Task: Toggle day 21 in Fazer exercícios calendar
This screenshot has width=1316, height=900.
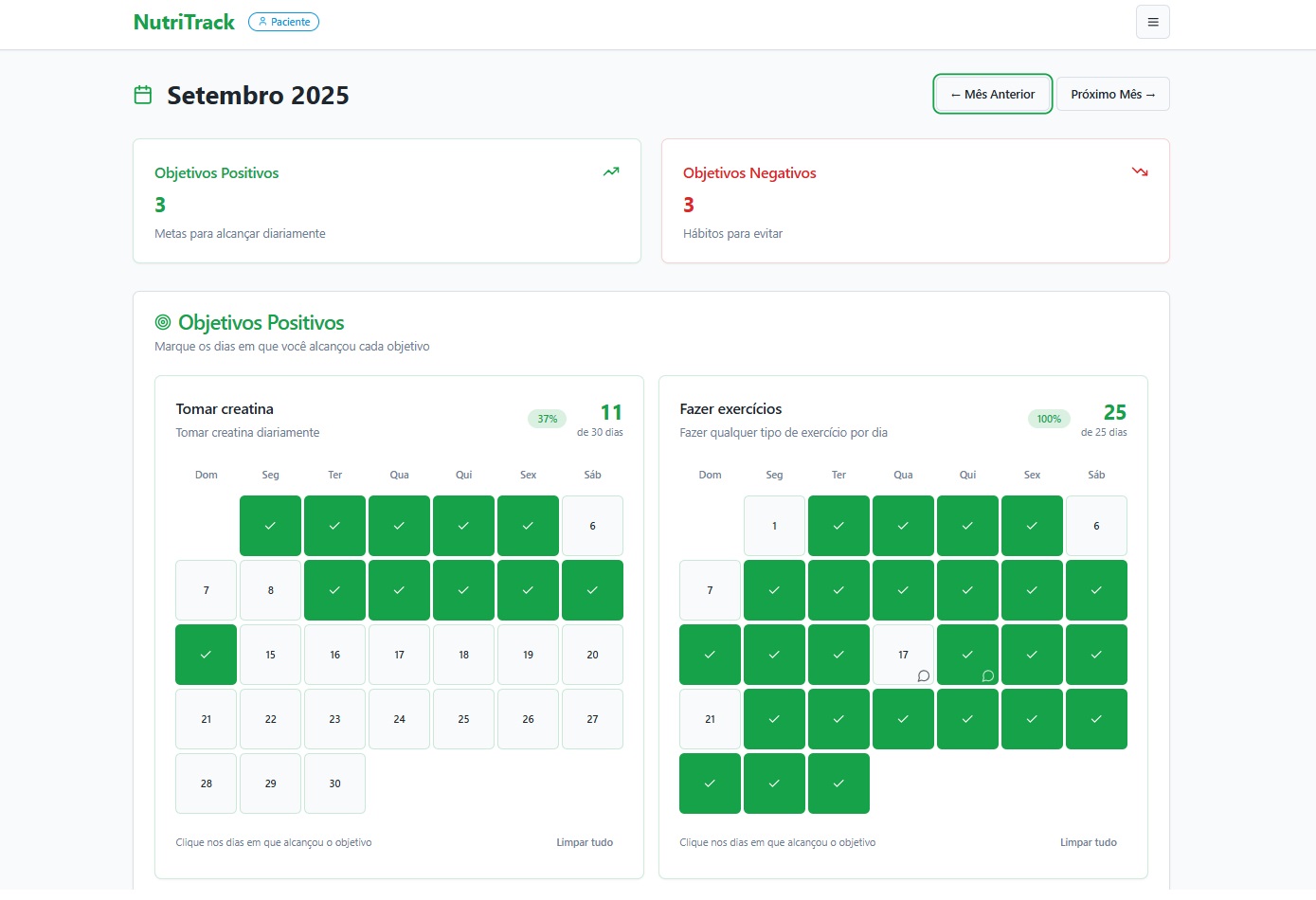Action: click(710, 719)
